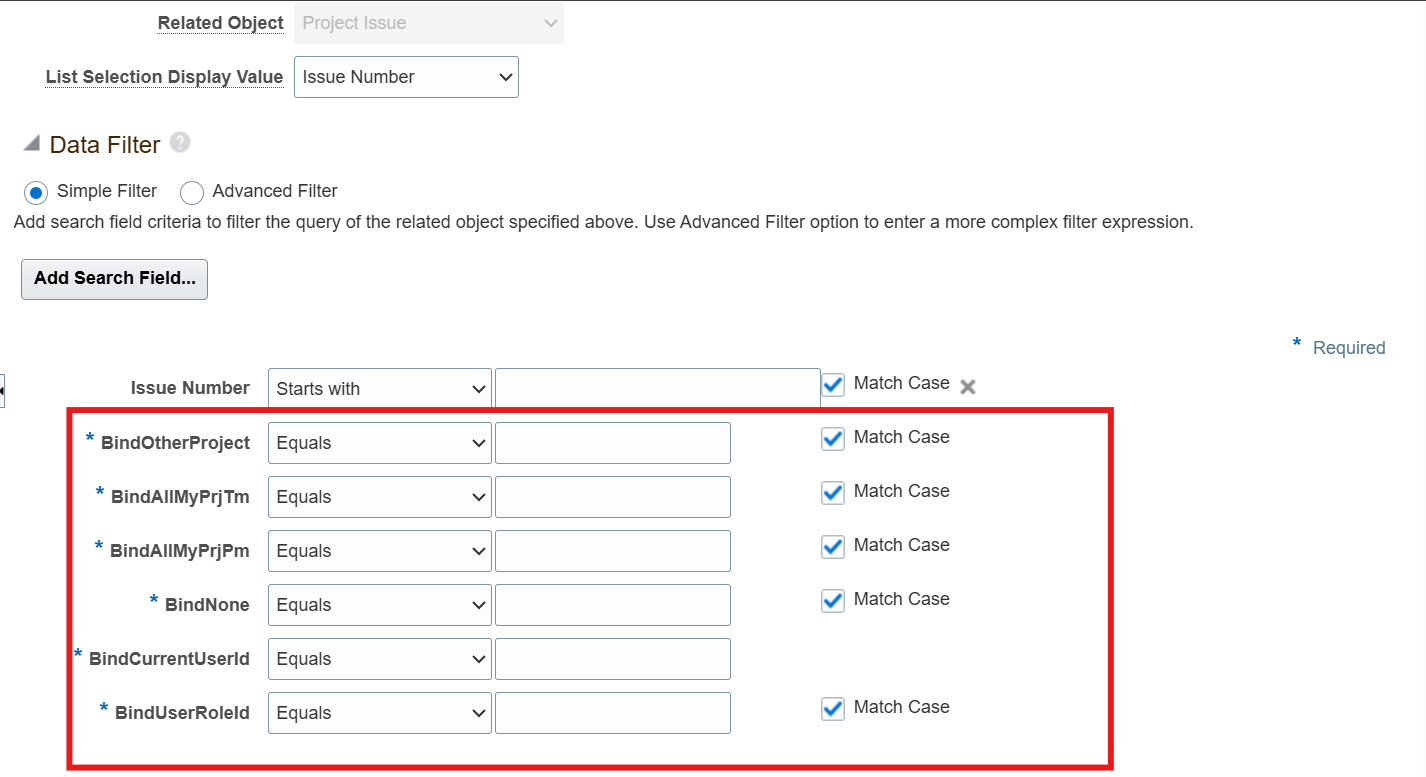The width and height of the screenshot is (1426, 777).
Task: Select the BindAllMyPrjPm value field
Action: (613, 551)
